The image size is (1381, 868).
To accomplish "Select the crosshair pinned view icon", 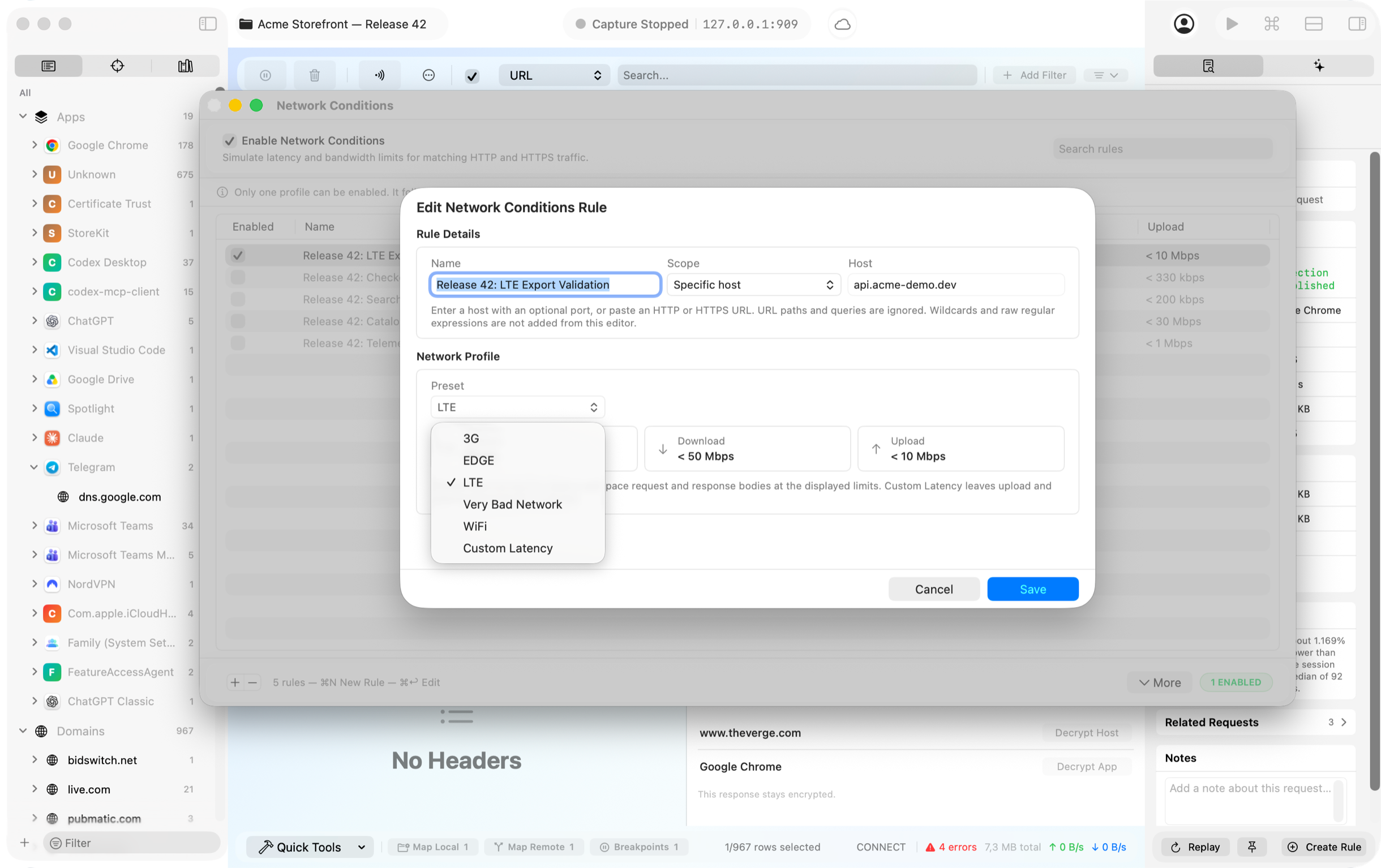I will click(117, 66).
